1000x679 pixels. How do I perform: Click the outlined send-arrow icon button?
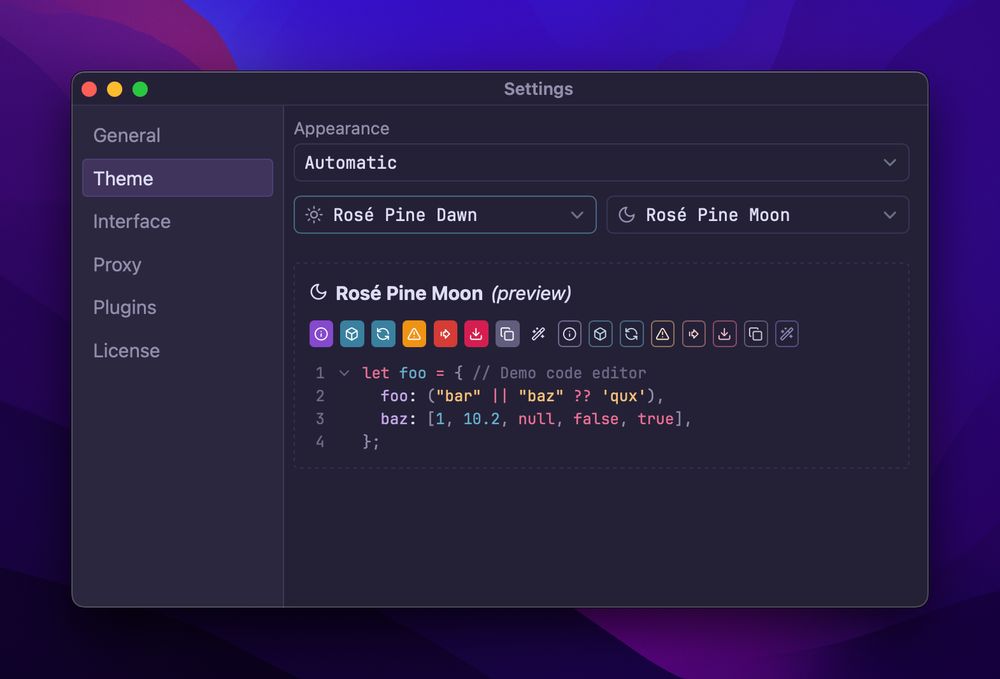(x=694, y=334)
